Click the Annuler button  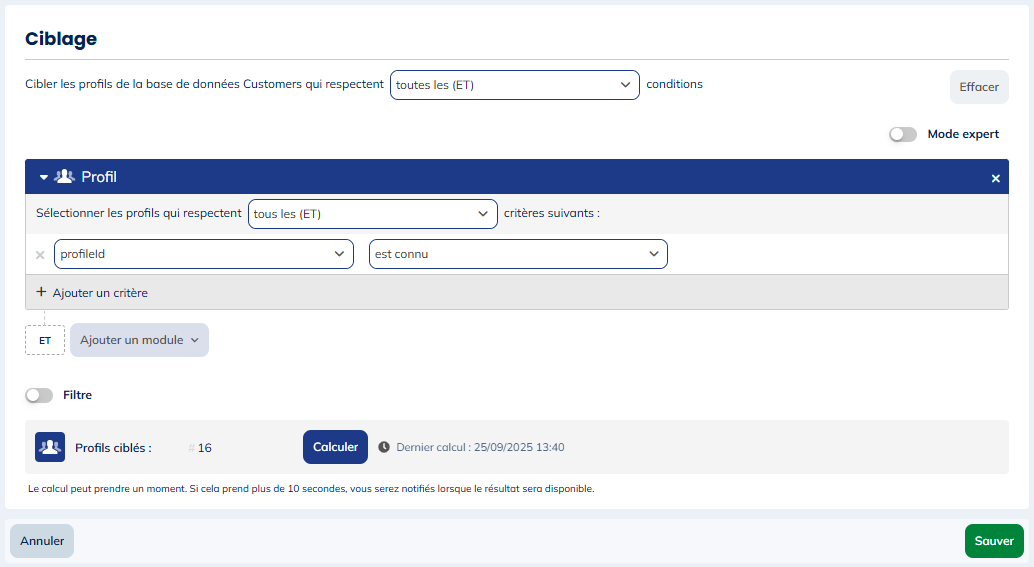[42, 541]
